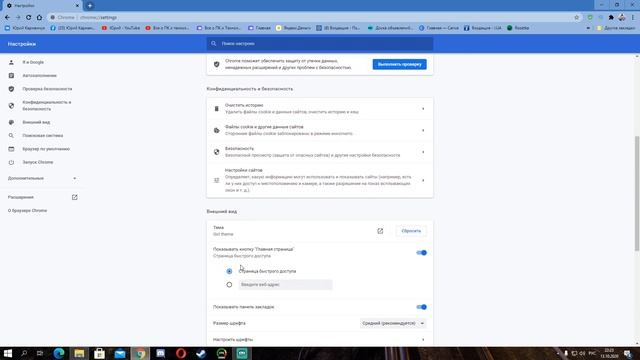Select the 'Страница быстрого доступа' radio button

click(x=229, y=271)
